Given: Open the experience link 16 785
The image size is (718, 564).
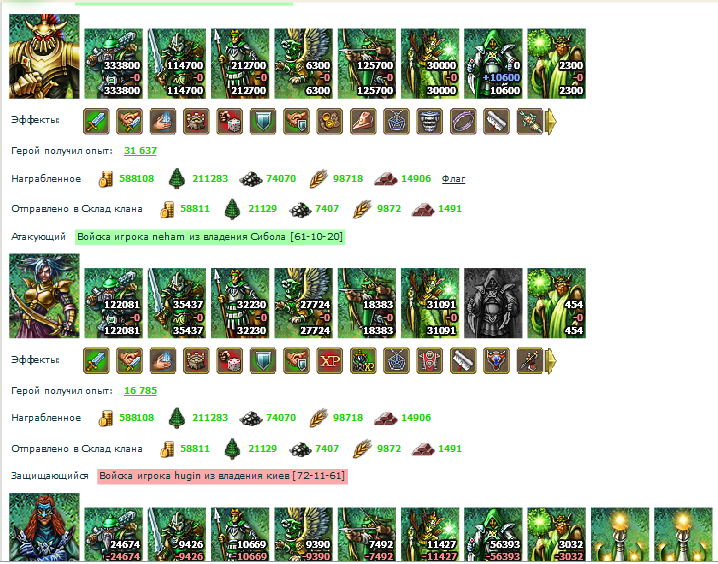Looking at the screenshot, I should tap(140, 390).
